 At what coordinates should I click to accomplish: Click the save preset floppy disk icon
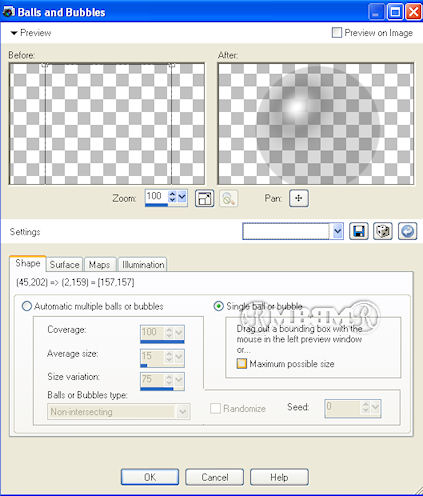click(x=359, y=231)
